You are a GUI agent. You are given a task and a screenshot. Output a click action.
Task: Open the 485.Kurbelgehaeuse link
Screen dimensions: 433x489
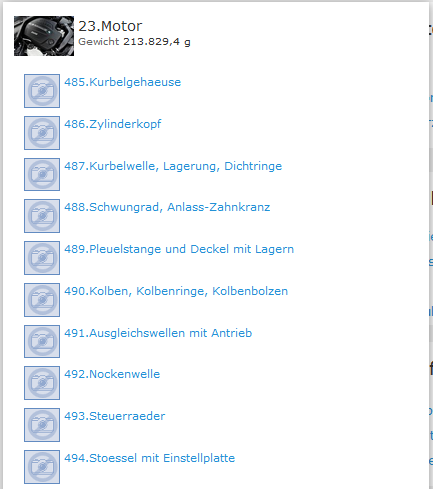click(123, 82)
